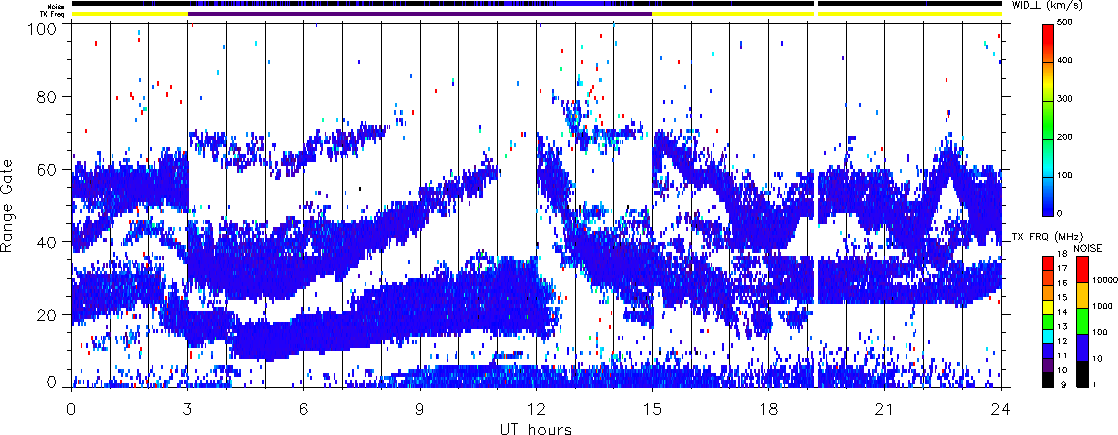This screenshot has width=1118, height=435.
Task: Click the 'Noise' label at top left
Action: click(53, 5)
